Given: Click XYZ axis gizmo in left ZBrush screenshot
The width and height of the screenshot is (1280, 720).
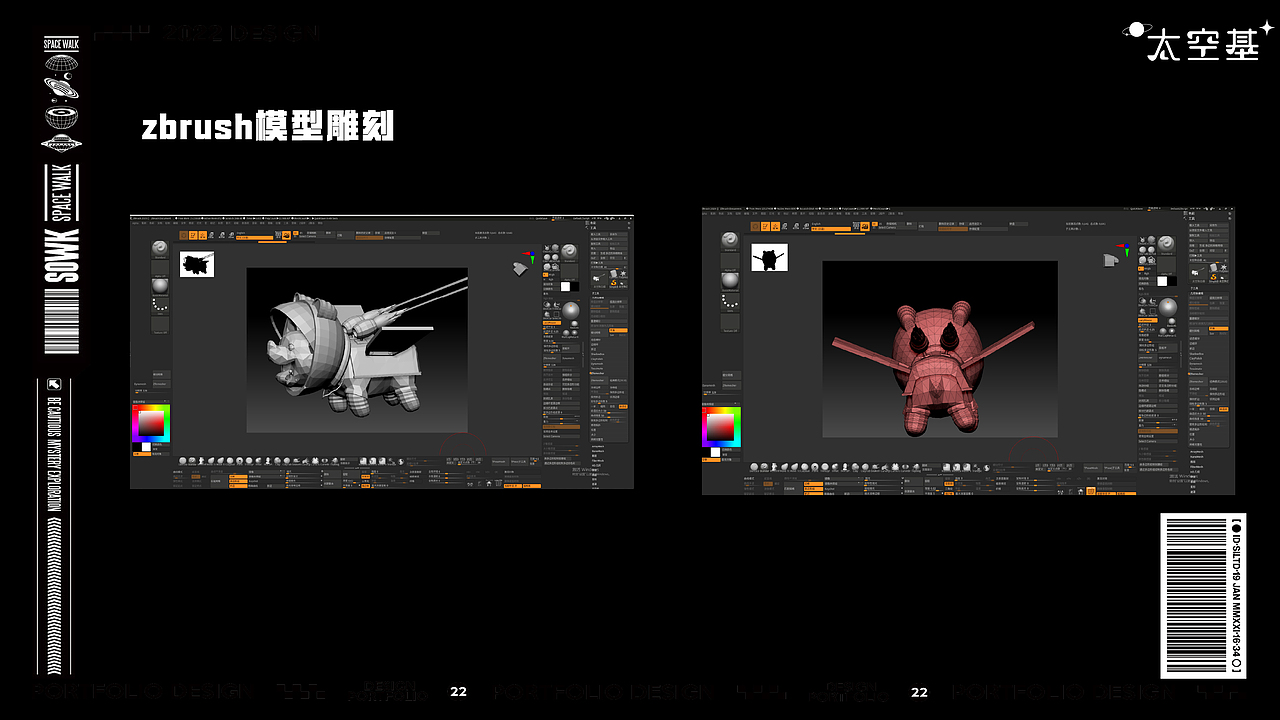Looking at the screenshot, I should pos(528,258).
